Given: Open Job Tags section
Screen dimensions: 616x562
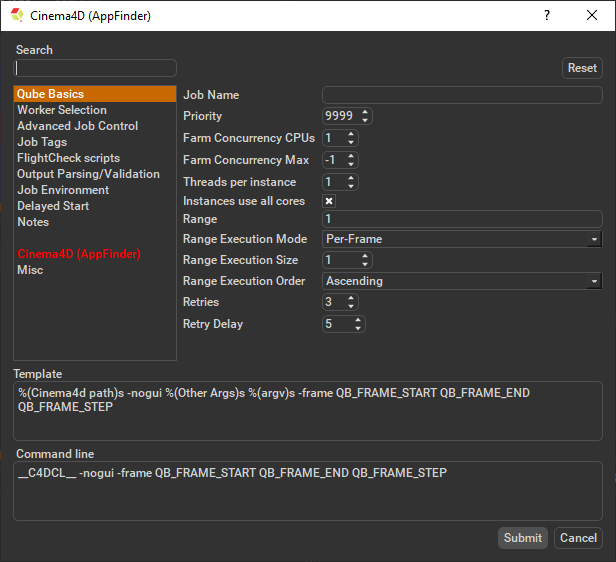Looking at the screenshot, I should pos(95,142).
